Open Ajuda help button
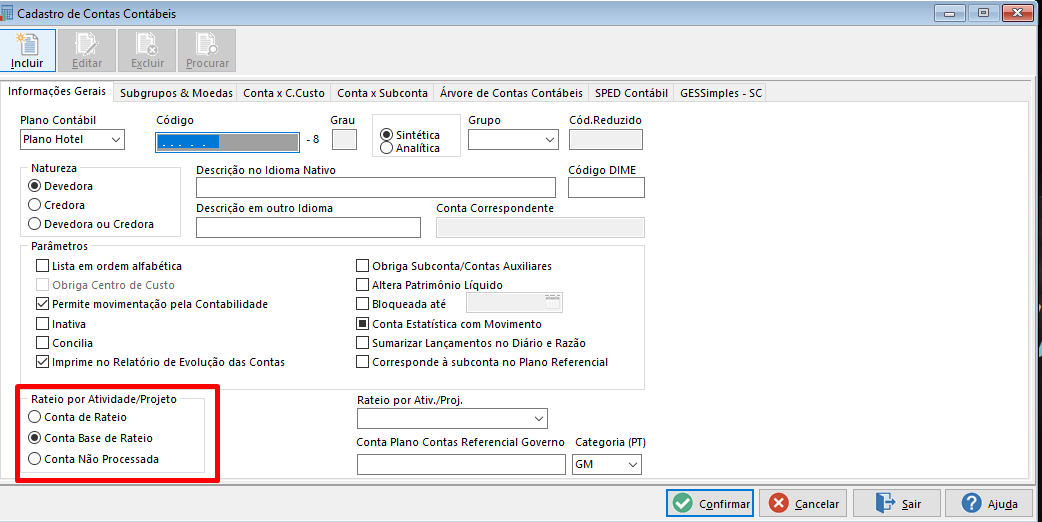Viewport: 1042px width, 522px height. tap(990, 503)
